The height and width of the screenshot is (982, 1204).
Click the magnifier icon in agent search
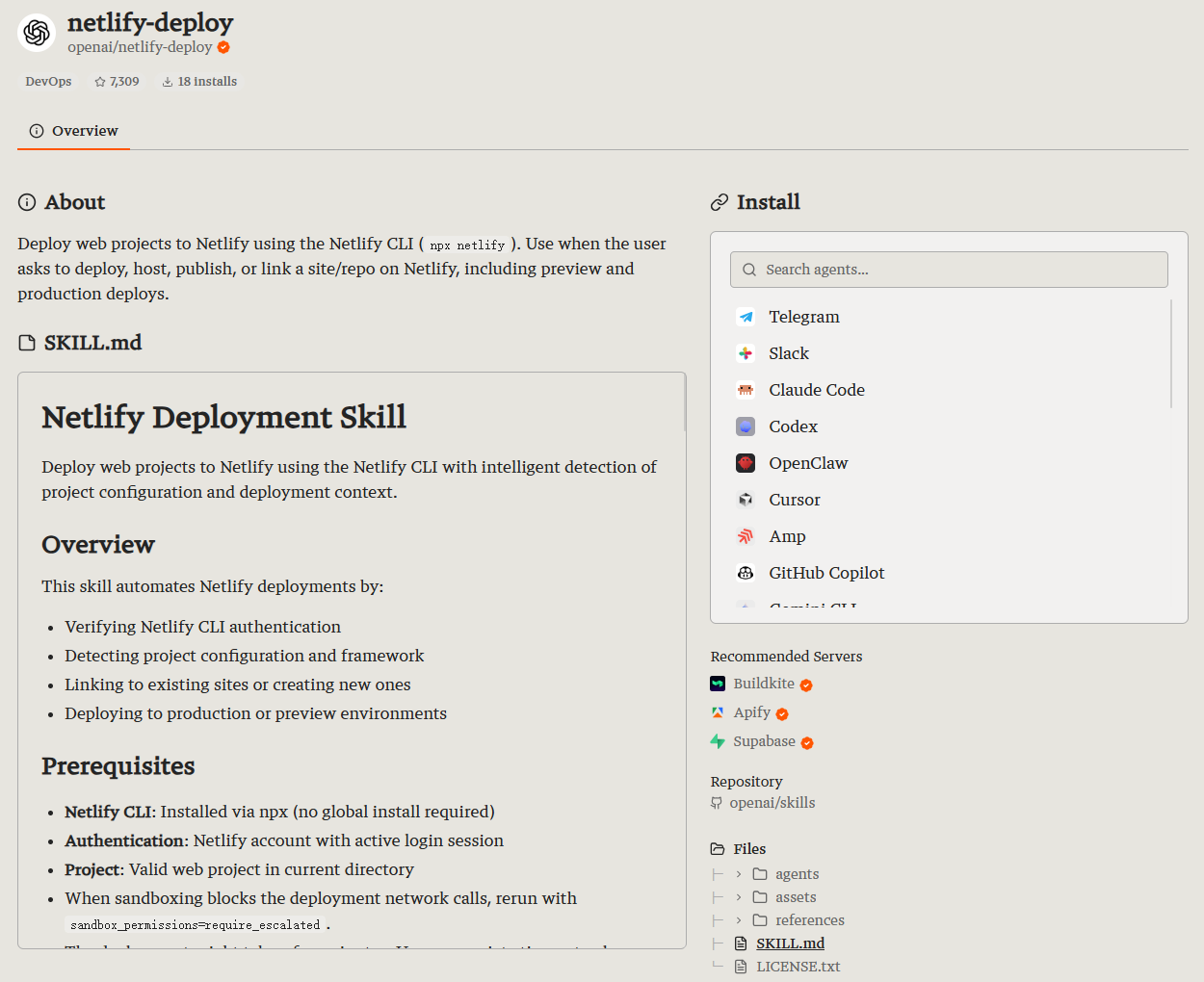749,270
